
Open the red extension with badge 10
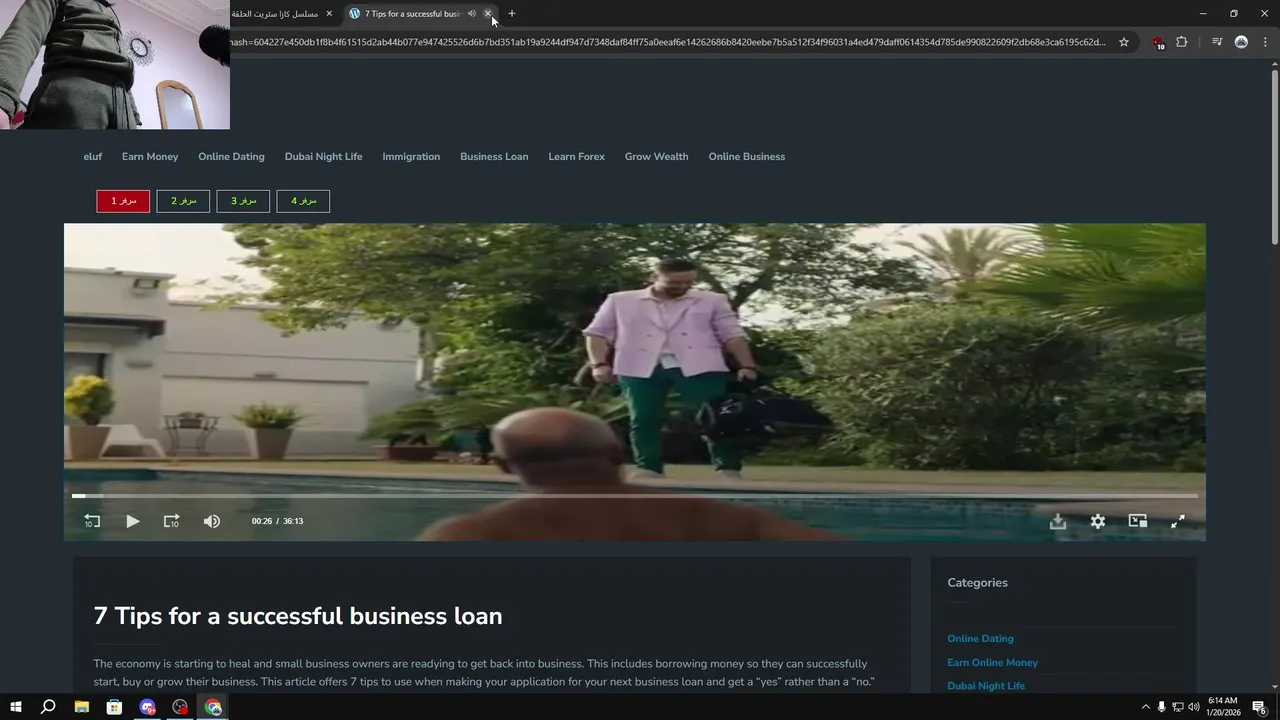click(x=1158, y=43)
